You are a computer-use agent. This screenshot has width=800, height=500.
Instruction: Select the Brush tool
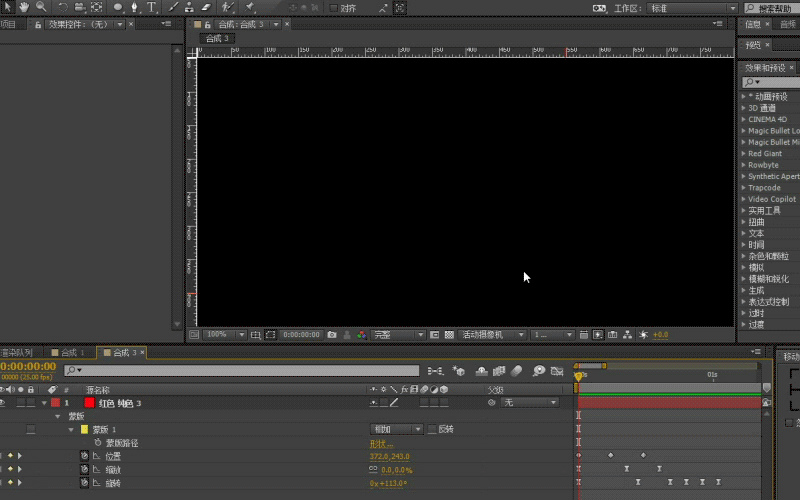(173, 7)
